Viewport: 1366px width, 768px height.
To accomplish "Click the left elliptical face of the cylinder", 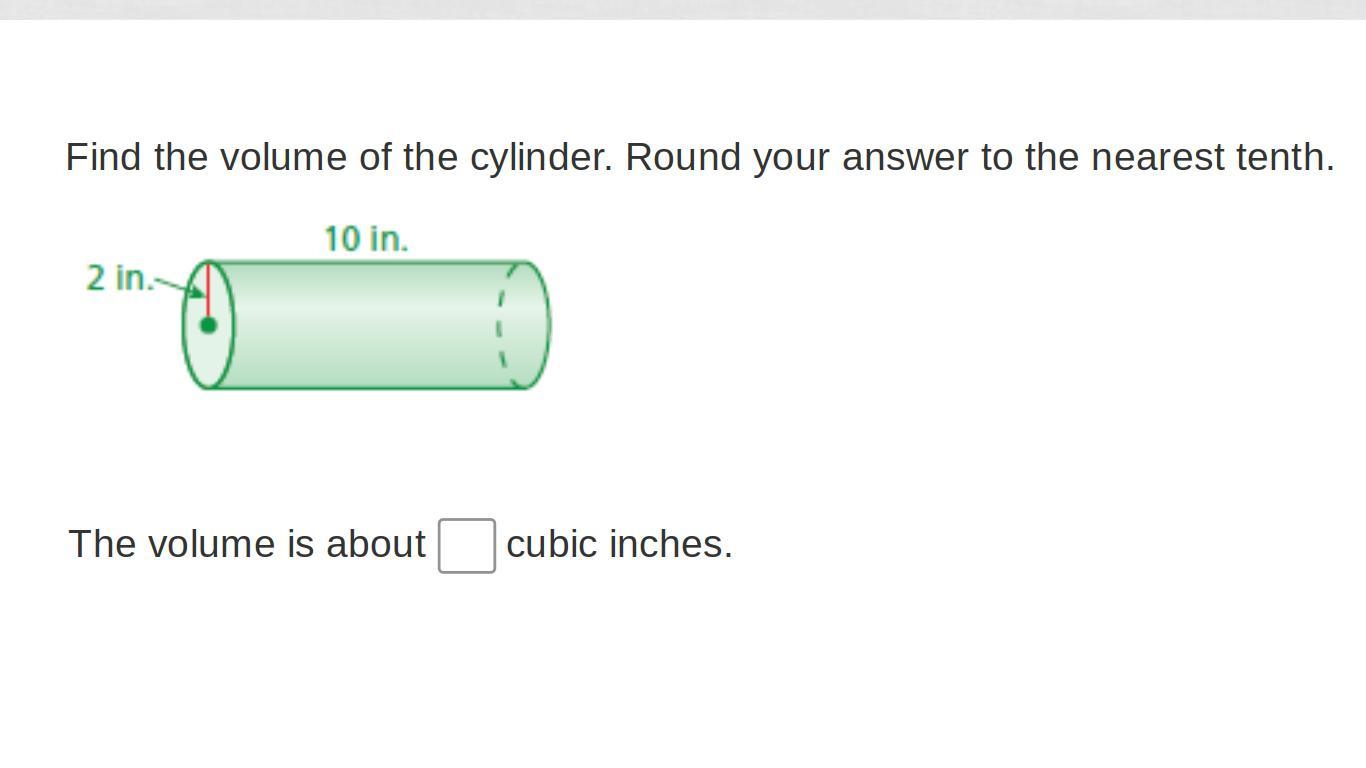I will pos(208,325).
